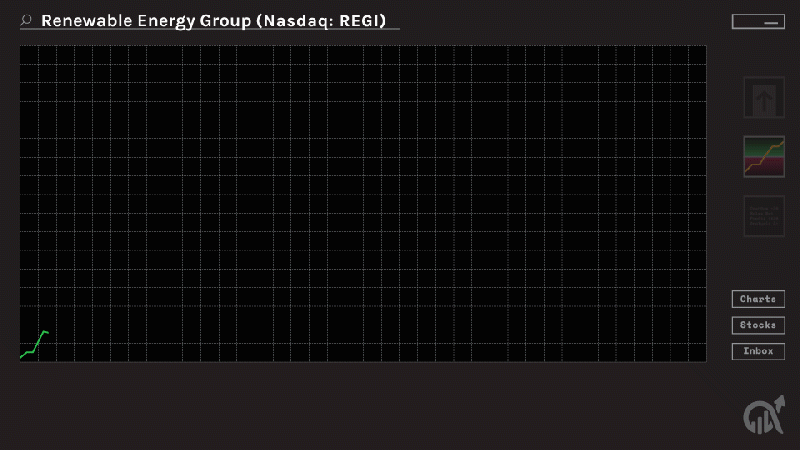
Task: Select the dimmed up-arrow thumbnail
Action: tap(764, 97)
